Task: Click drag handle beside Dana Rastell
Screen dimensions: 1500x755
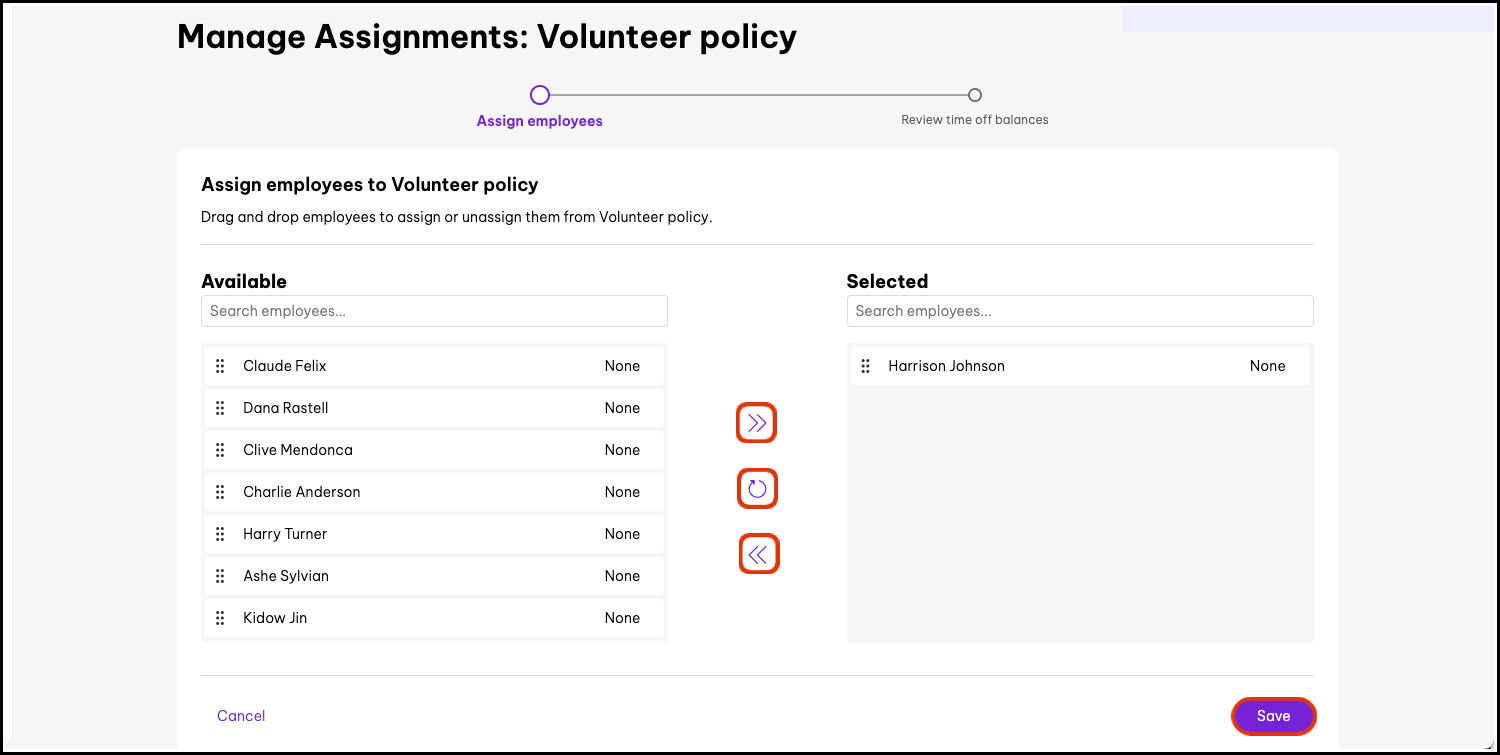Action: pos(220,408)
